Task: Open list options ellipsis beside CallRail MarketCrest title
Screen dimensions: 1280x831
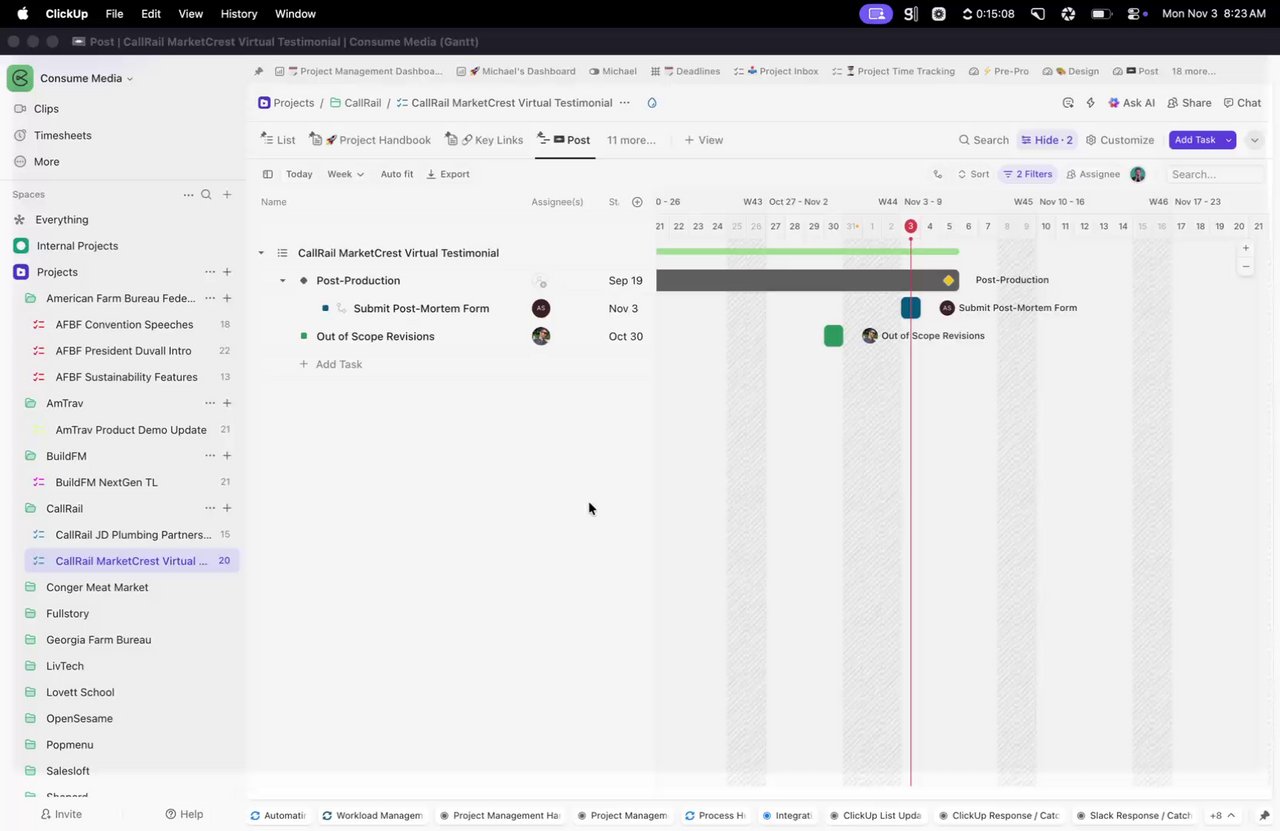Action: point(625,103)
